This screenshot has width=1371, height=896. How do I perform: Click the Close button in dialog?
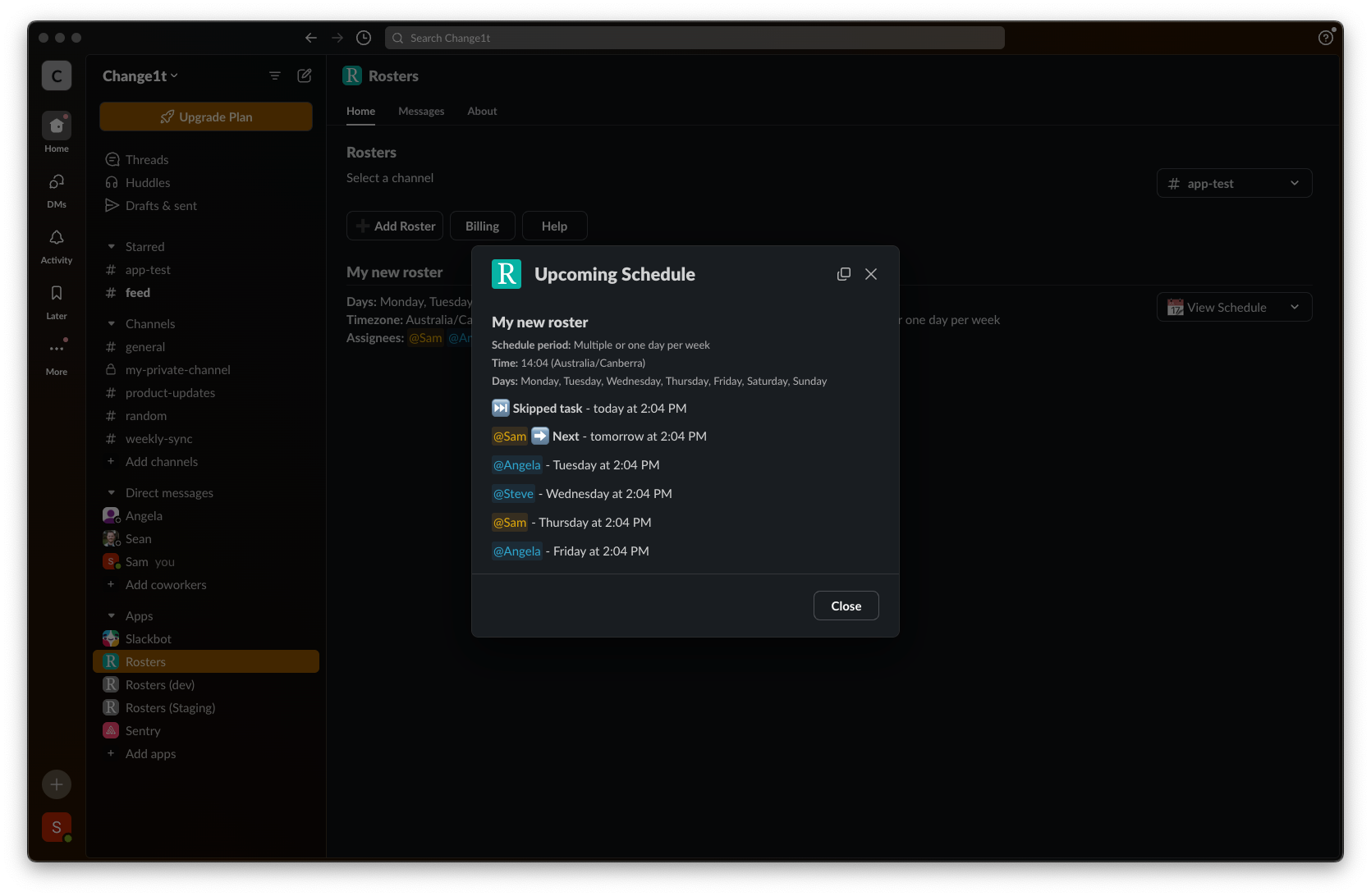click(x=846, y=606)
